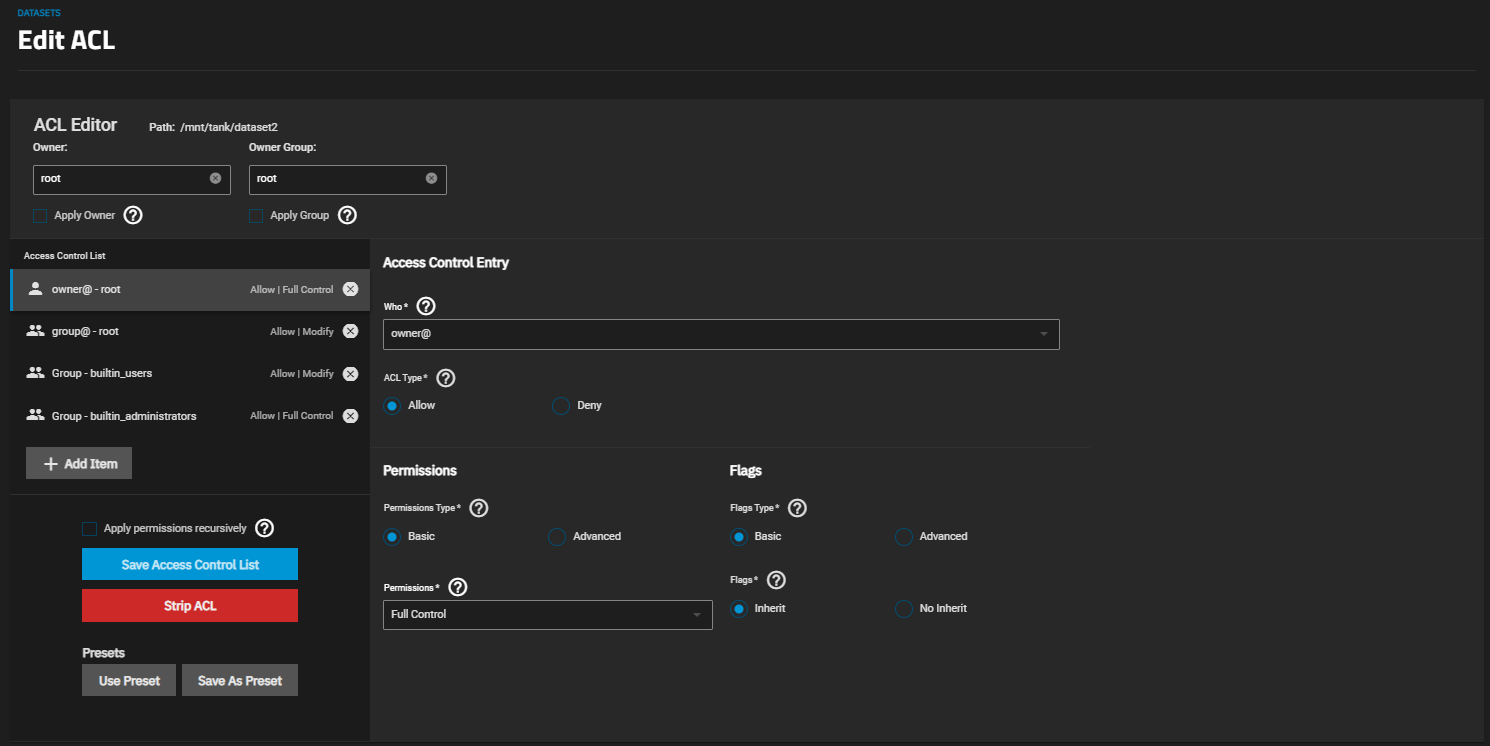Remove the owner@ - root ACL entry

pyautogui.click(x=350, y=290)
